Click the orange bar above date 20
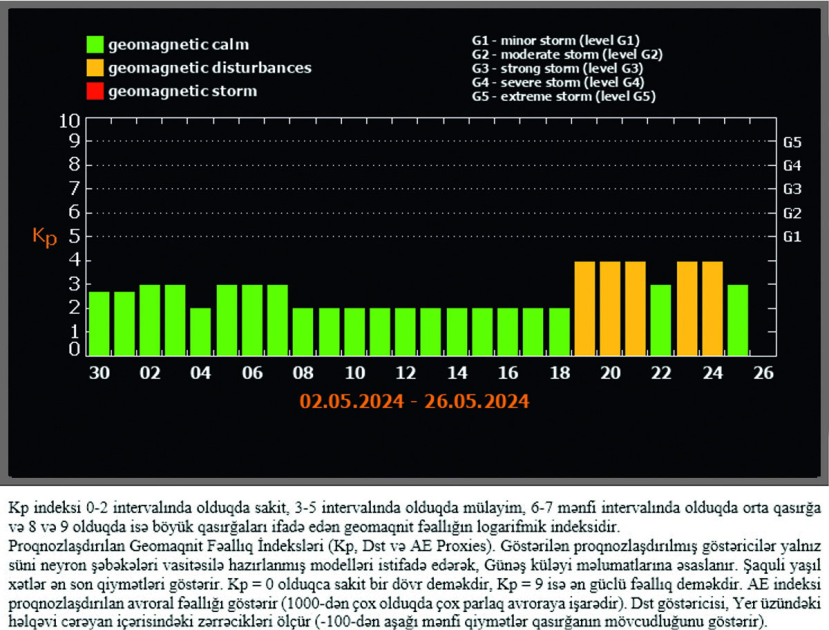This screenshot has width=829, height=630. (x=610, y=309)
